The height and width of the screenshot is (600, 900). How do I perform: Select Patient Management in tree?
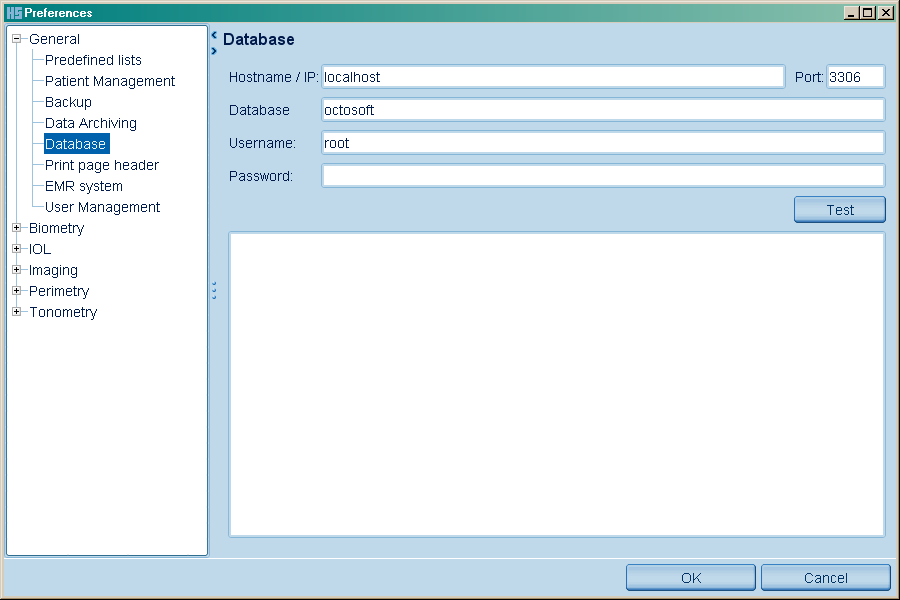click(110, 81)
